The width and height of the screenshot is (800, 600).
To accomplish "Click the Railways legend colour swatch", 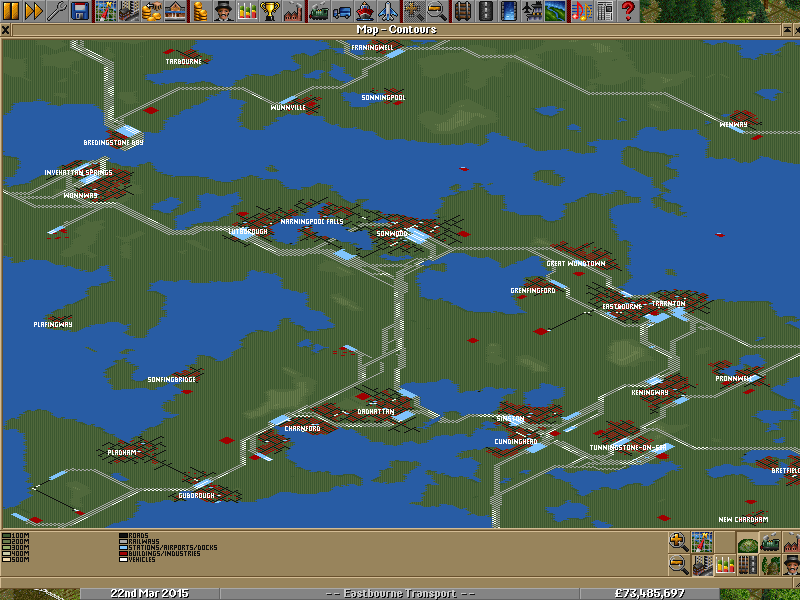I will [x=123, y=541].
